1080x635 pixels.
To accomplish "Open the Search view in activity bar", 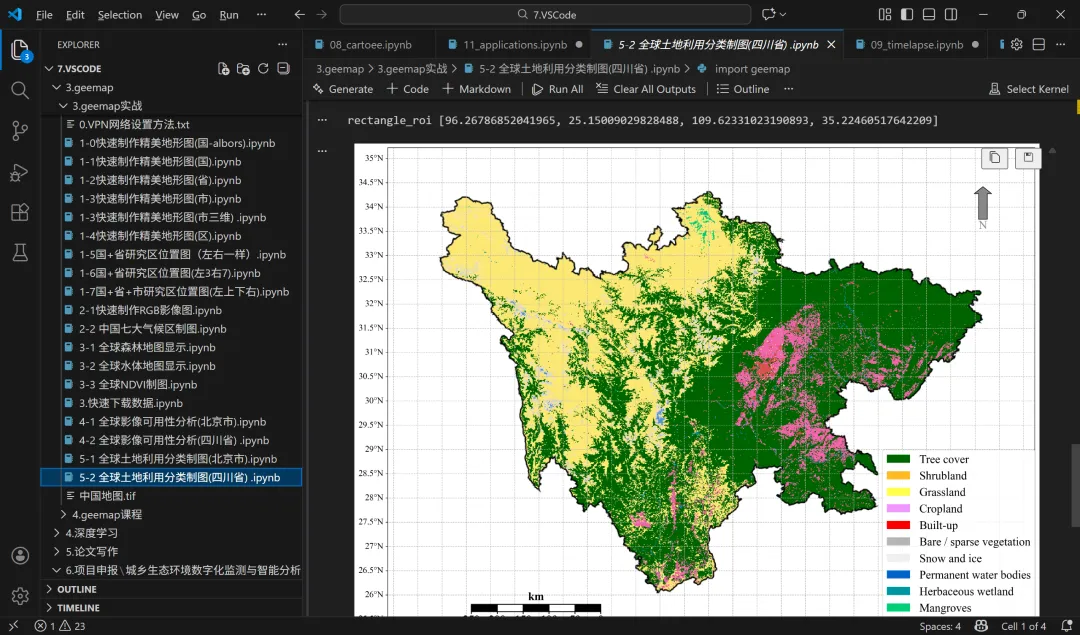I will click(20, 90).
